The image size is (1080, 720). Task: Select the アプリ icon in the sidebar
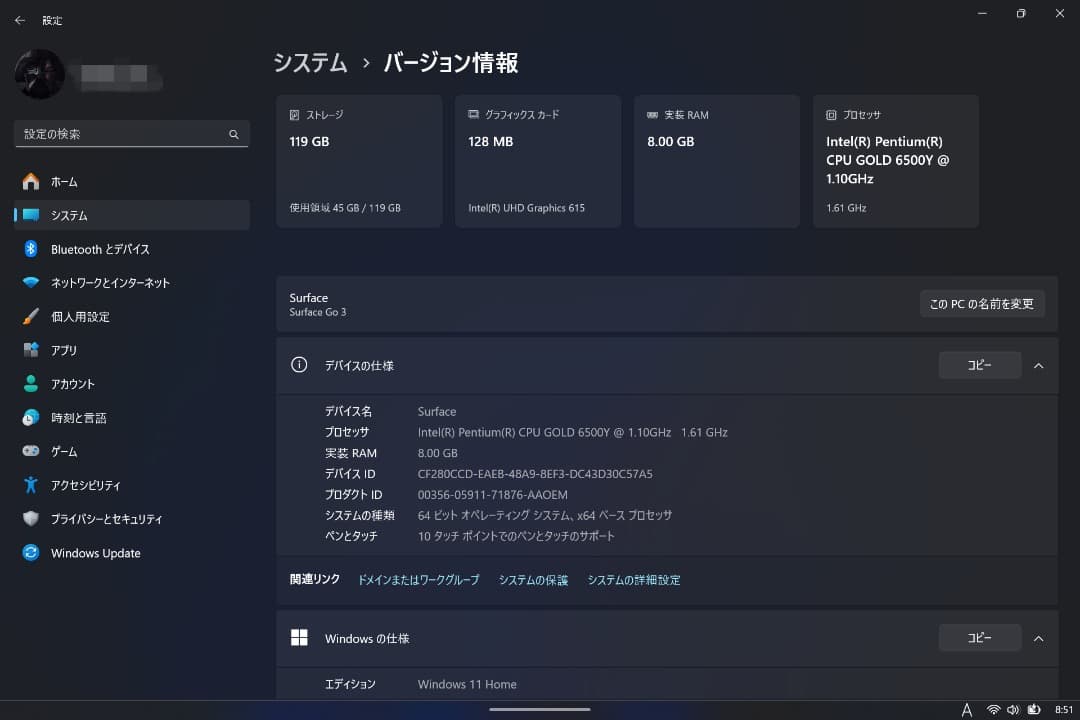point(31,350)
